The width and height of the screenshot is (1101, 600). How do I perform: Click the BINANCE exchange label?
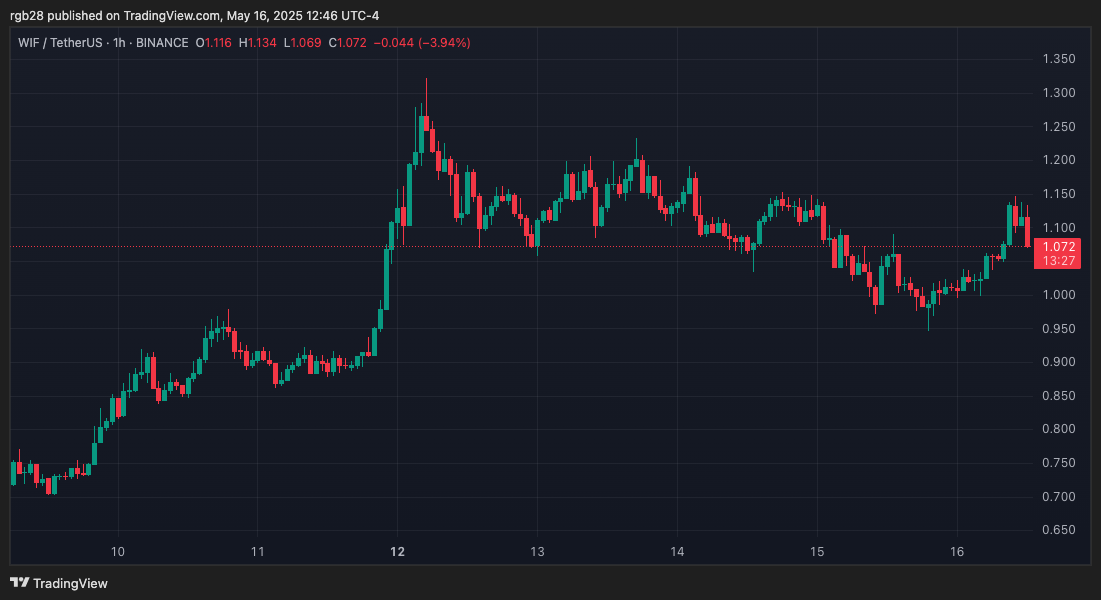[161, 43]
